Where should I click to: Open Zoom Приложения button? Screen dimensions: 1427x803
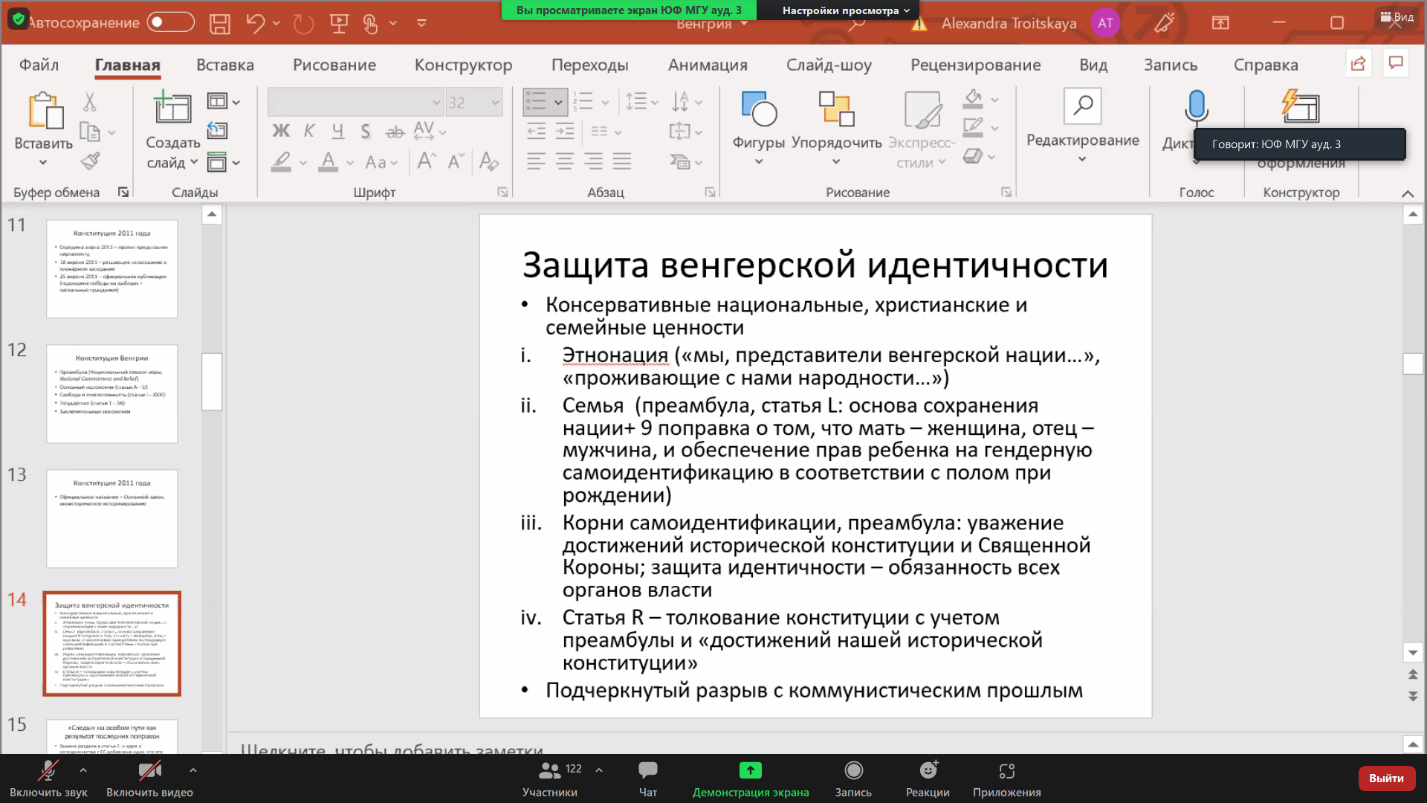point(1007,779)
